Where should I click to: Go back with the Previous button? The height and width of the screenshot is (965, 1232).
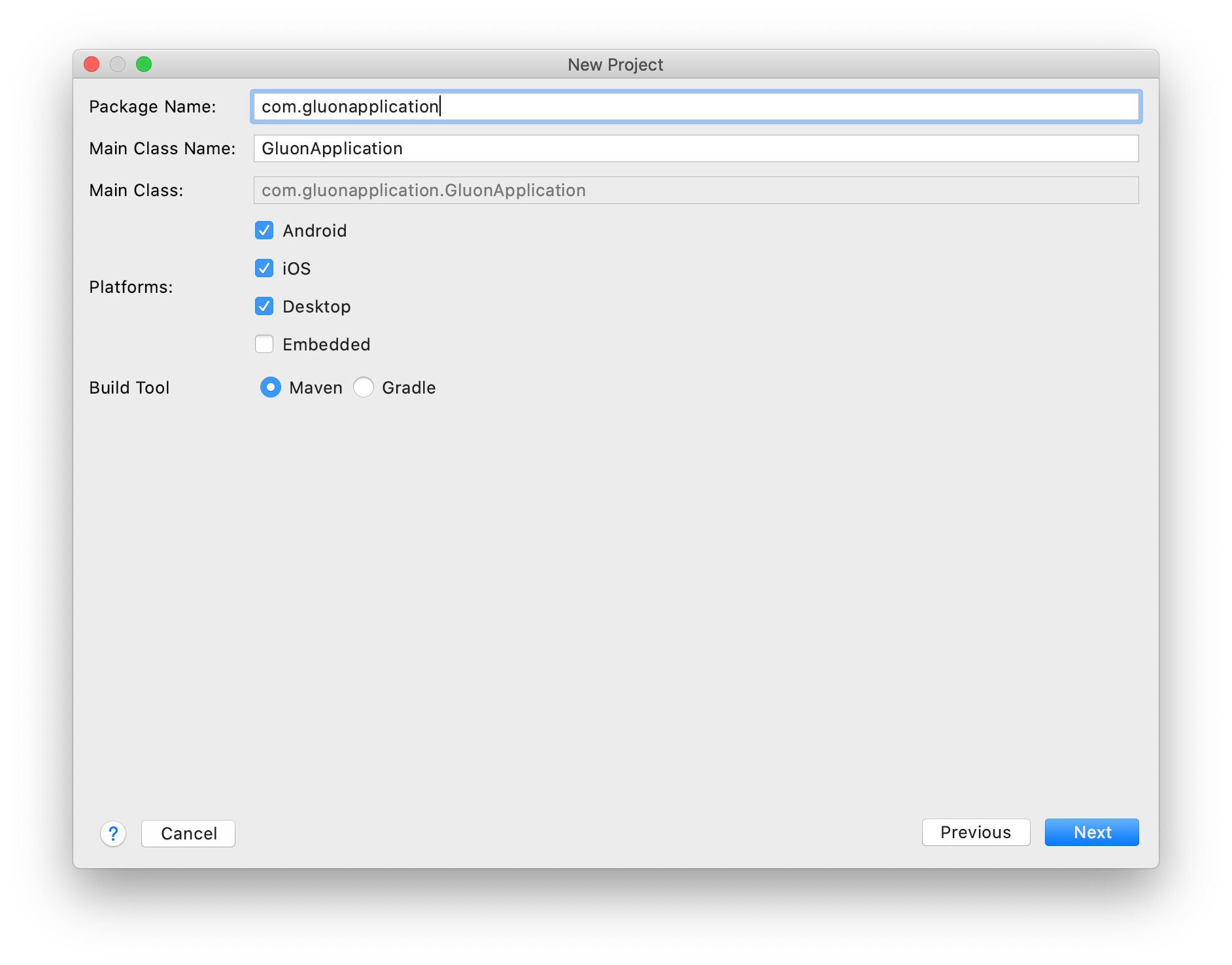(976, 832)
